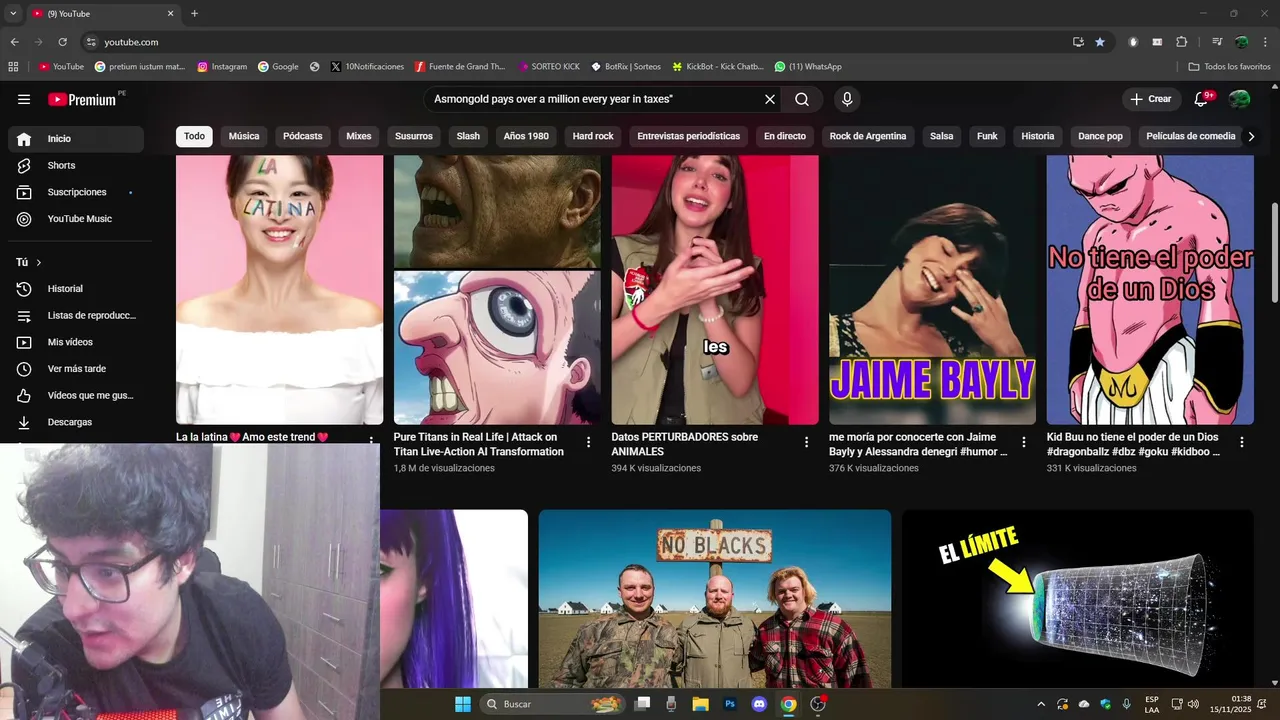
Task: Open Descargas in the sidebar
Action: pyautogui.click(x=76, y=422)
